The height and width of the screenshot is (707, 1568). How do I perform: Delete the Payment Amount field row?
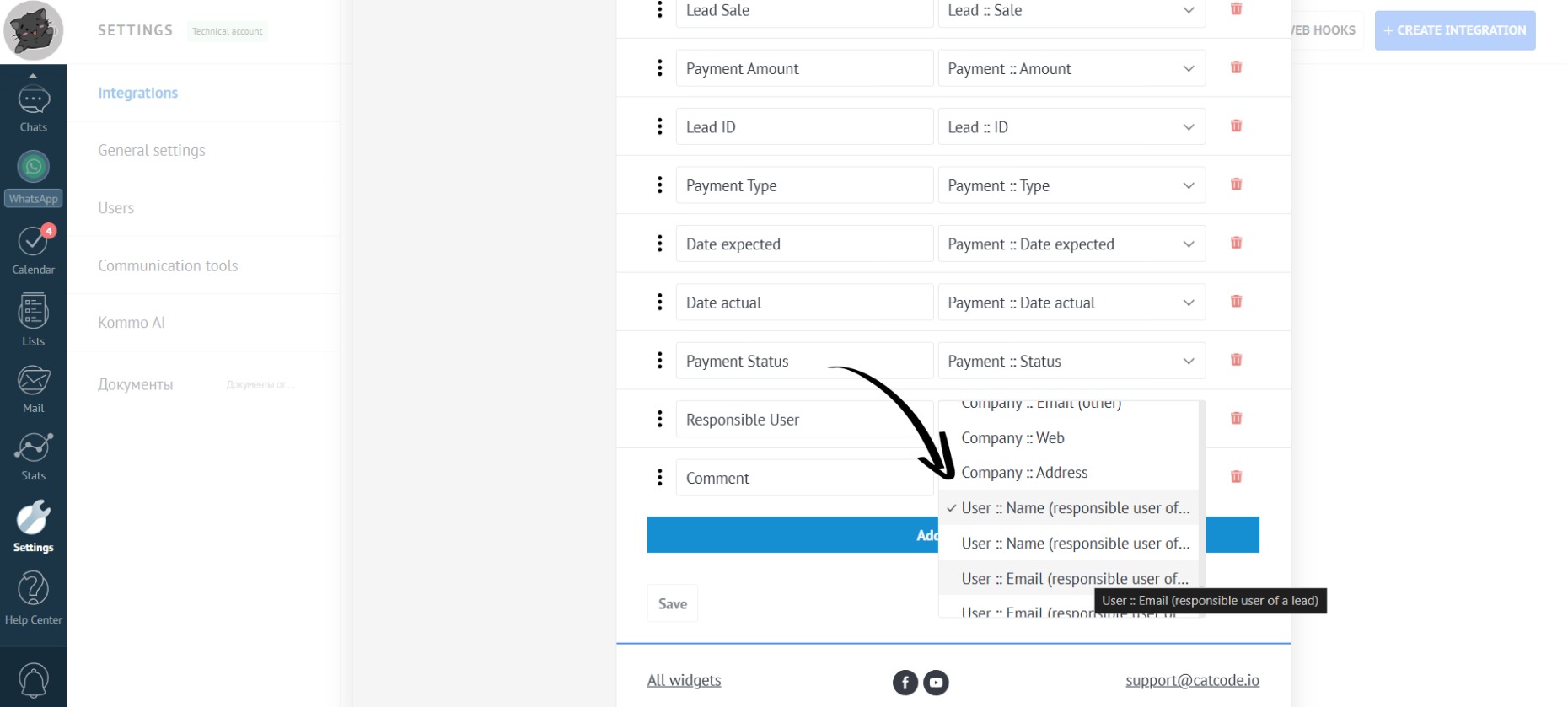pyautogui.click(x=1236, y=67)
